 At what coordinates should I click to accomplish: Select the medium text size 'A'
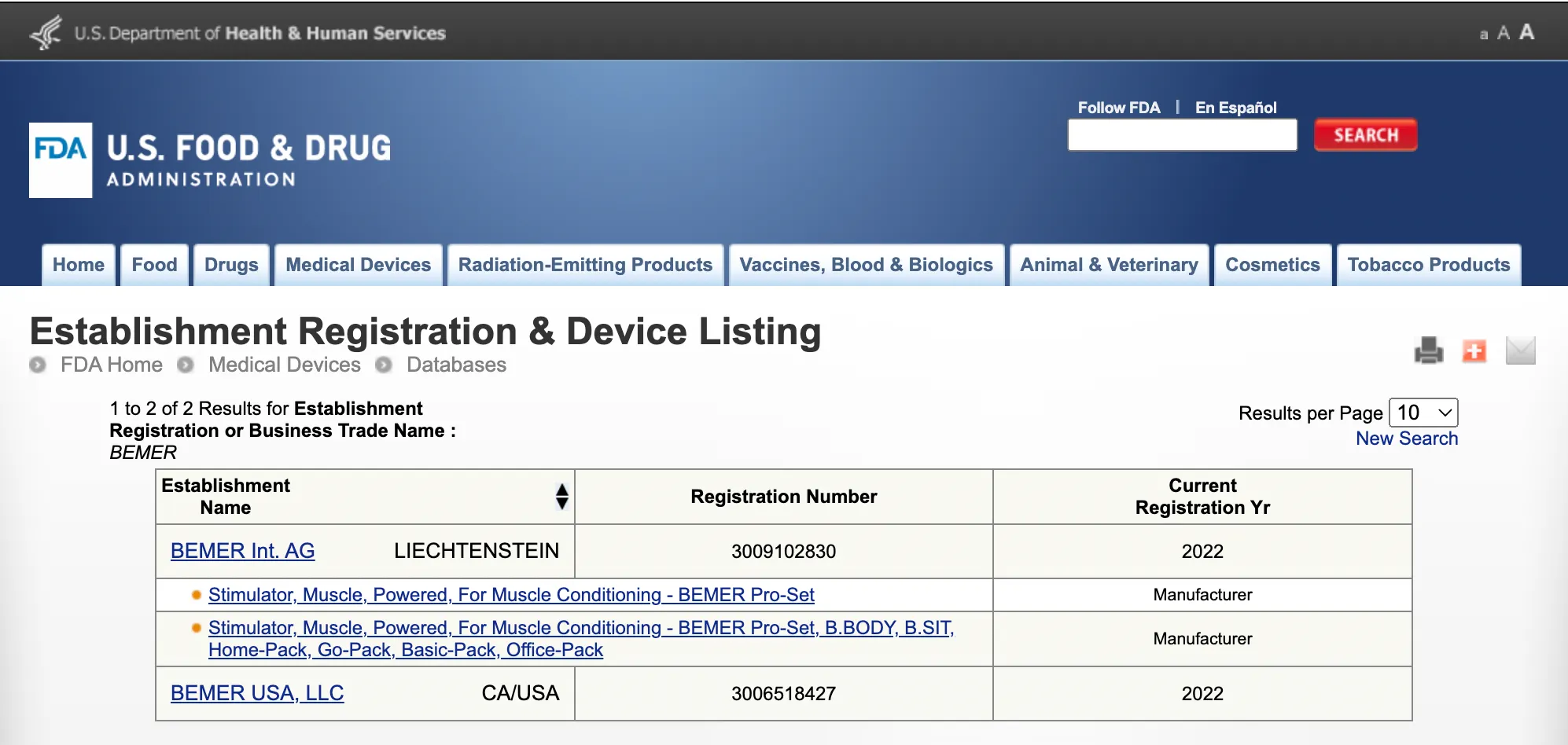coord(1504,33)
